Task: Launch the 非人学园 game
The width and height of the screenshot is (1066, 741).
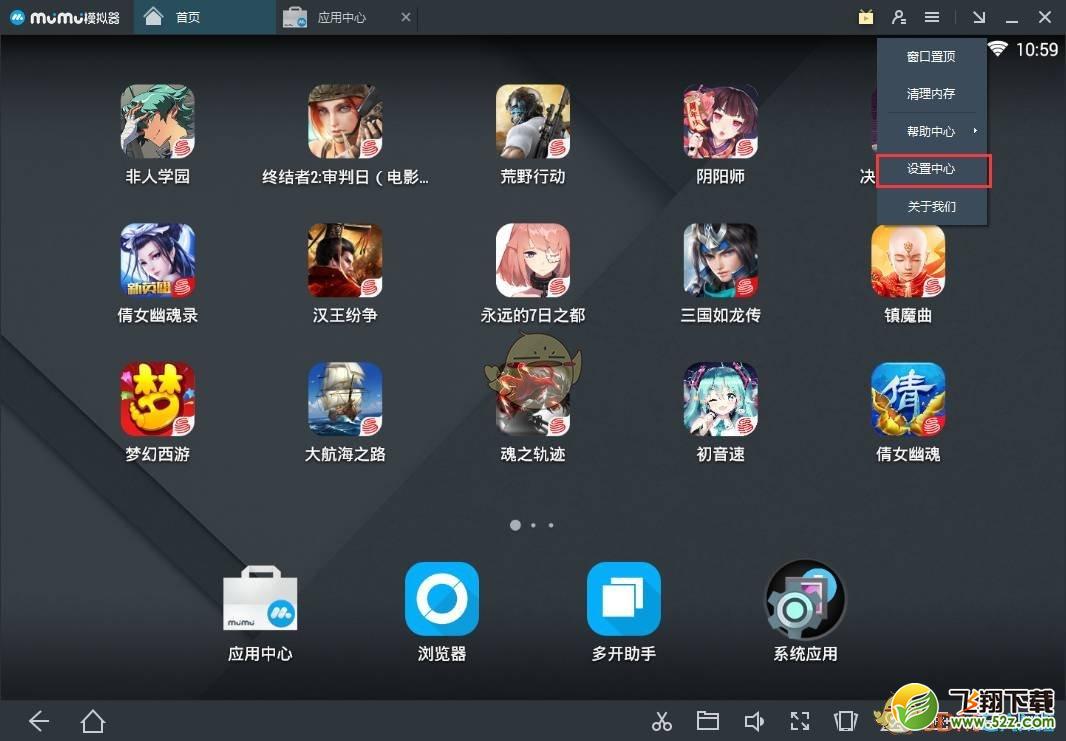Action: [157, 121]
